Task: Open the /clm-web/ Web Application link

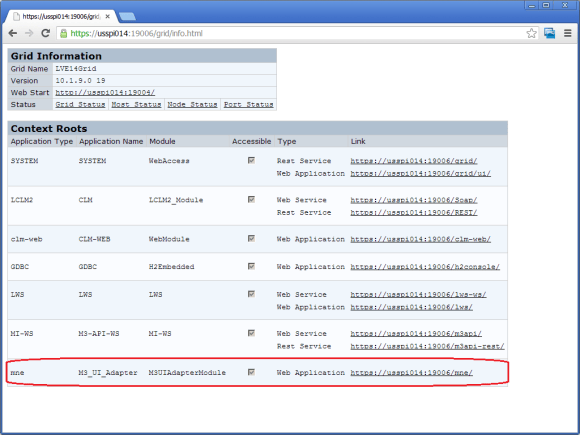Action: pos(421,239)
